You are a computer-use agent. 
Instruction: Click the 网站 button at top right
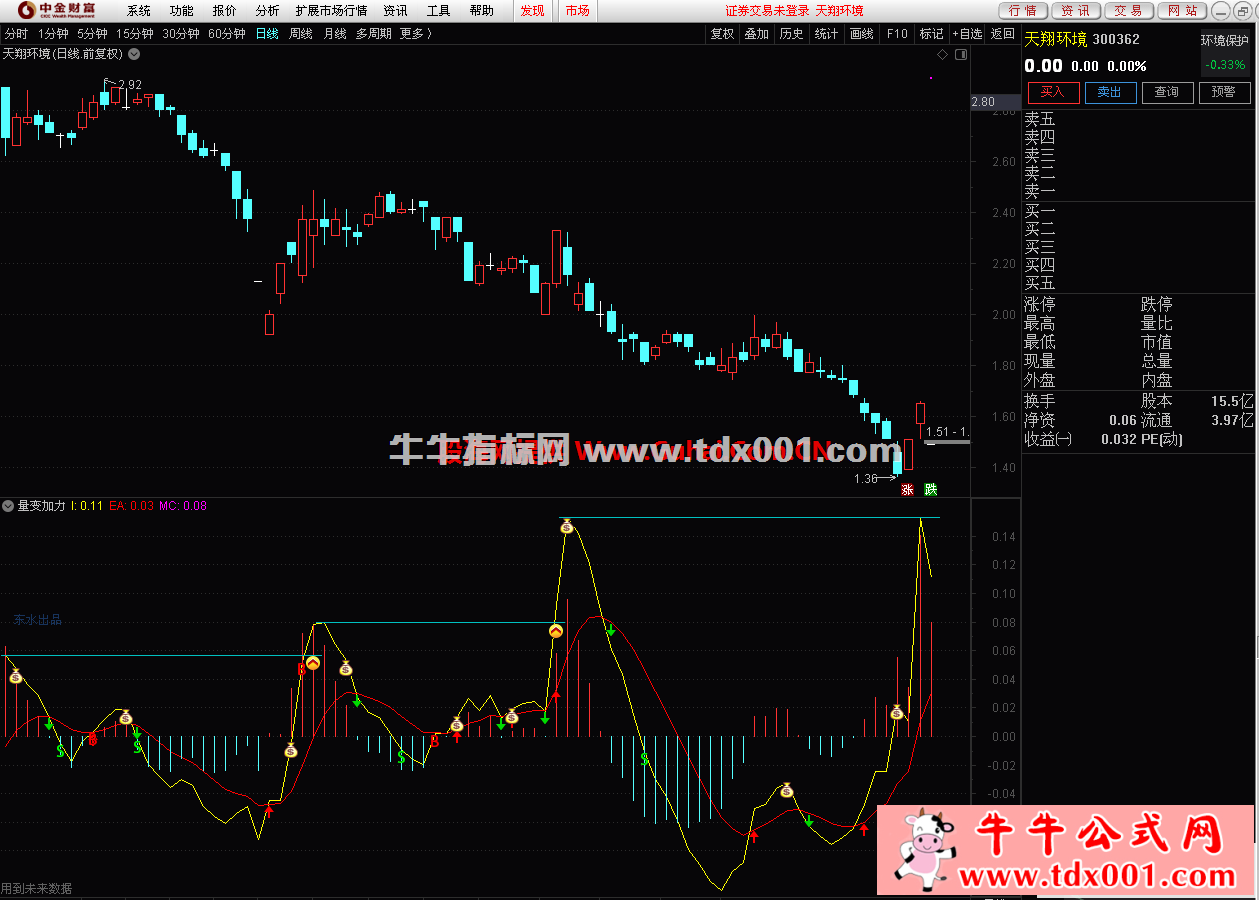tap(1181, 11)
